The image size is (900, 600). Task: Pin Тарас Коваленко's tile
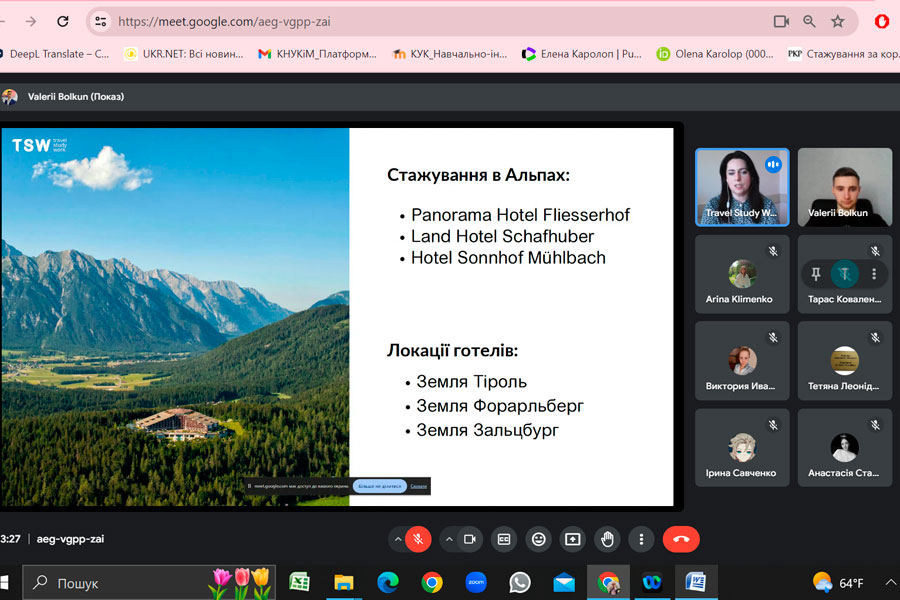click(816, 274)
